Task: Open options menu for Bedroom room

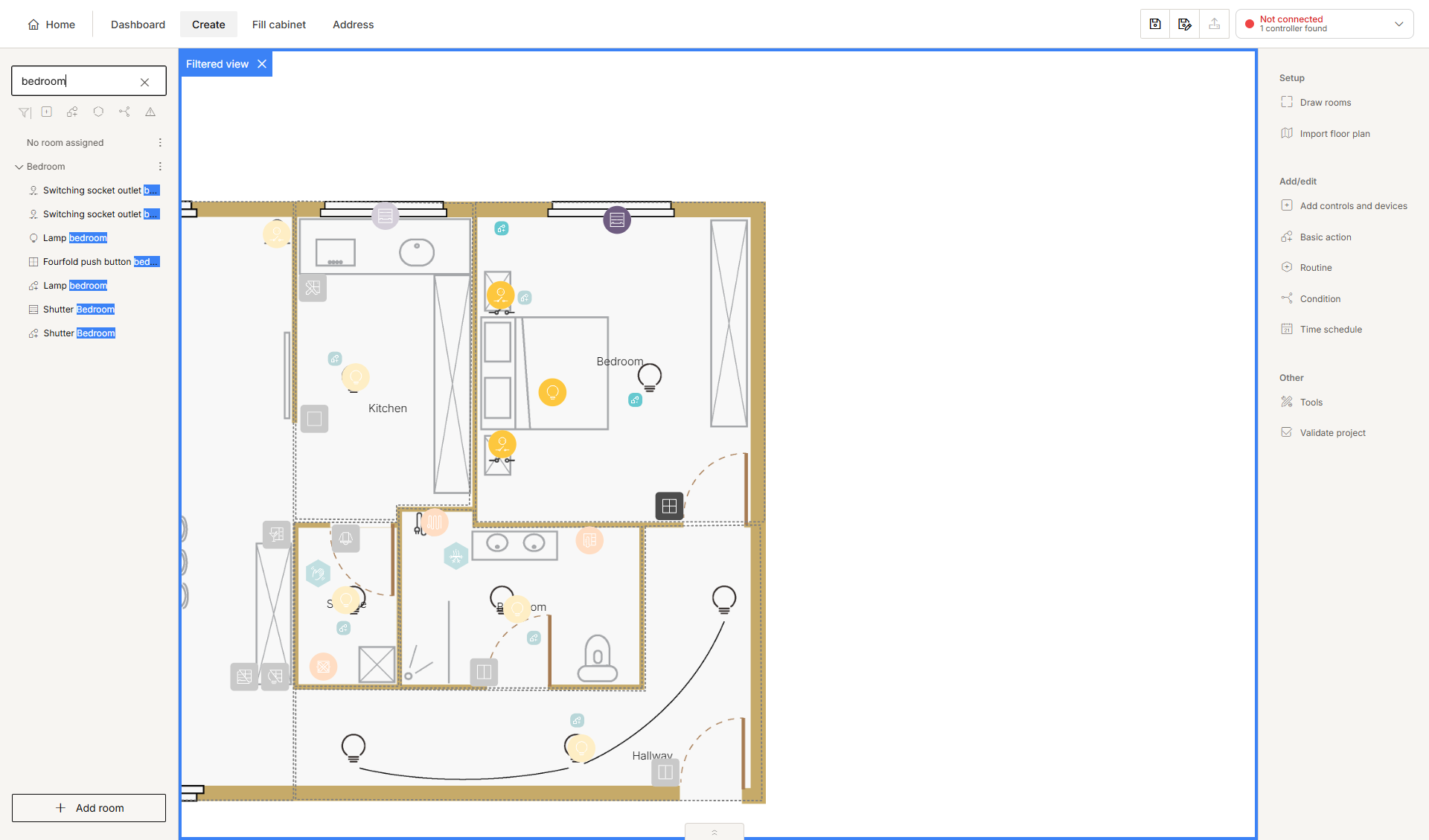Action: pyautogui.click(x=160, y=167)
